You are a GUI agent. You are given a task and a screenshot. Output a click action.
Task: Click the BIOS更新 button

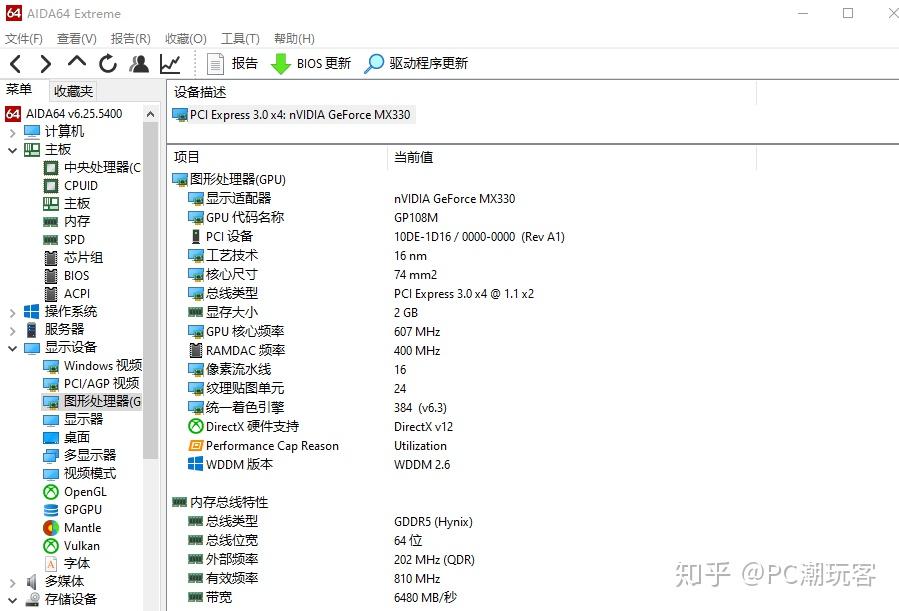pos(311,62)
